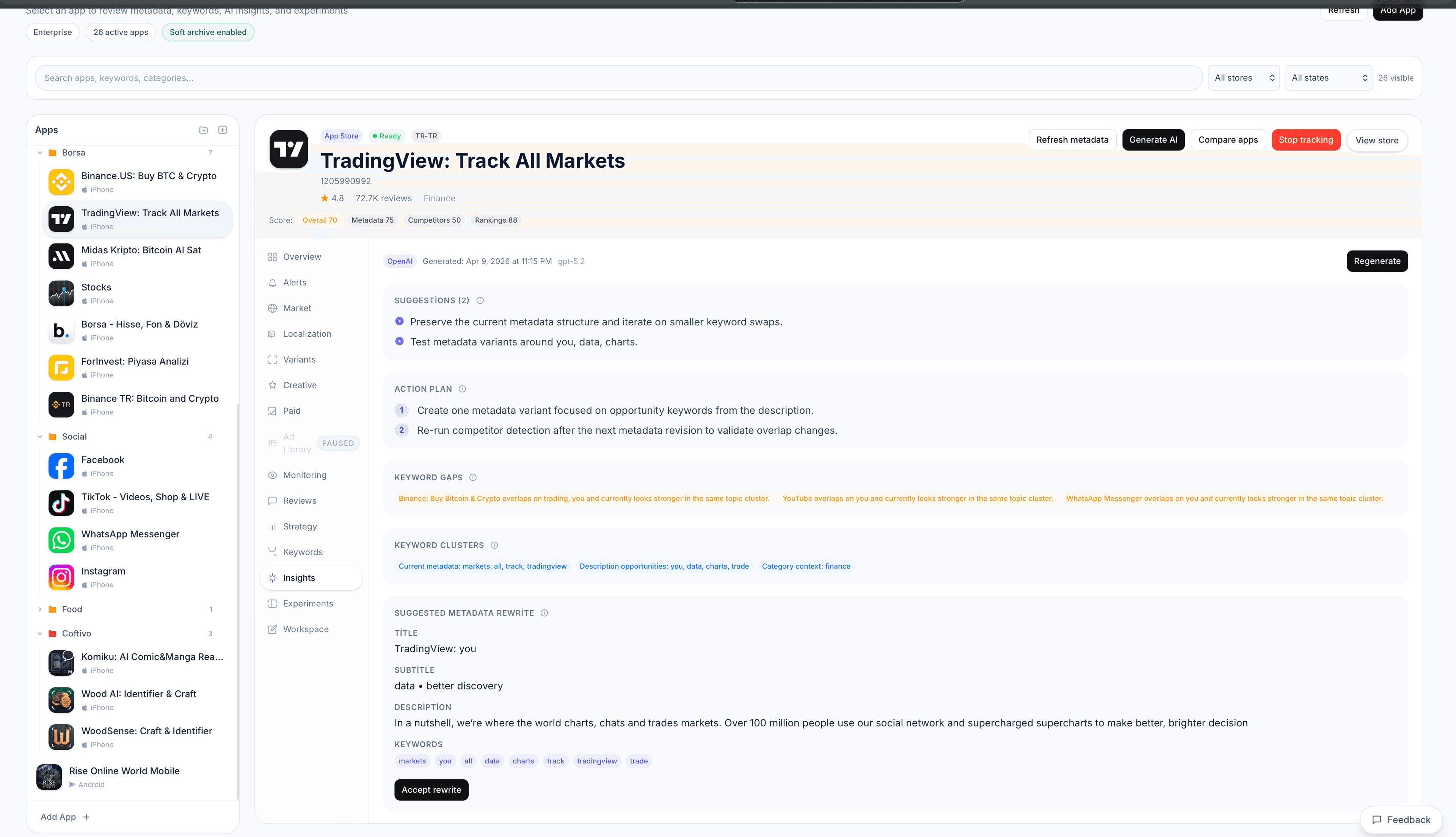
Task: Open the WhatsApp Messenger app icon
Action: [x=61, y=540]
